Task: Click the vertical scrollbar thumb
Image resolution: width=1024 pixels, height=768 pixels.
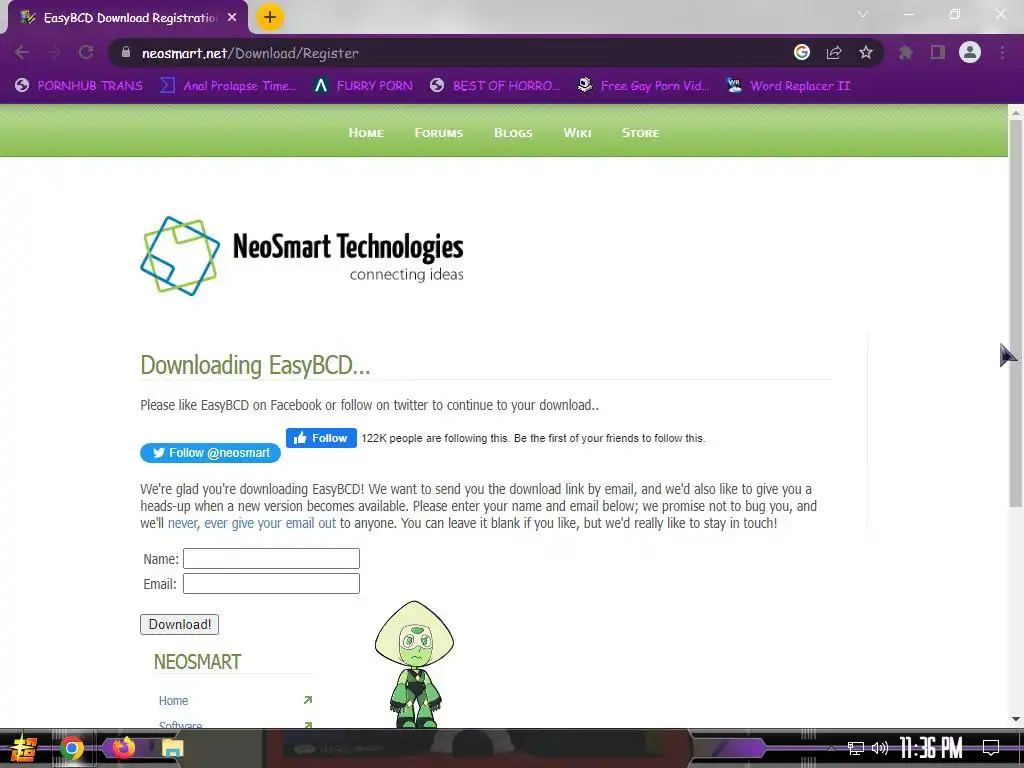Action: 1016,313
